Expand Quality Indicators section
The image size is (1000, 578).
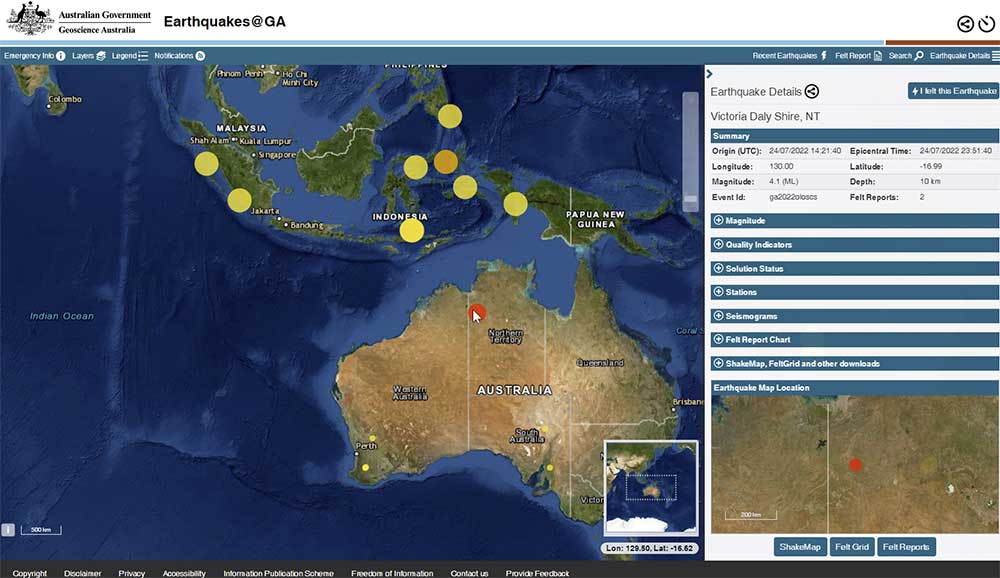click(x=855, y=244)
